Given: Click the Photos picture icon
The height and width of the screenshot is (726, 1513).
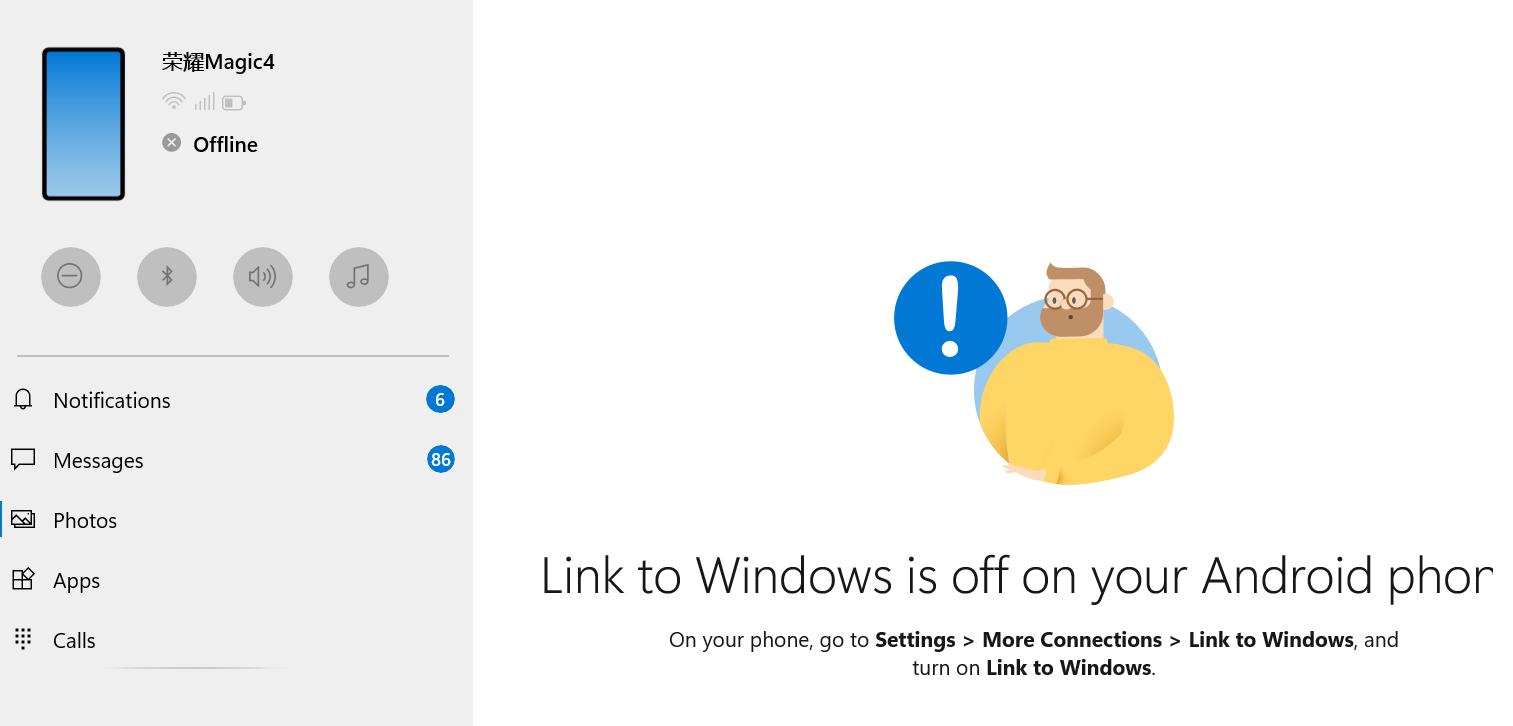Looking at the screenshot, I should pos(23,520).
